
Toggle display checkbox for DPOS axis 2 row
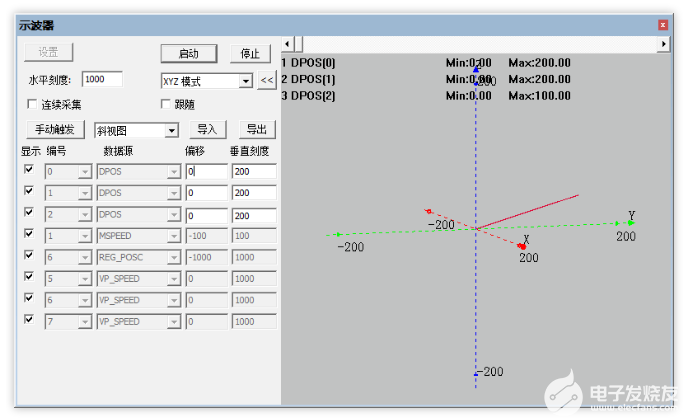29,212
